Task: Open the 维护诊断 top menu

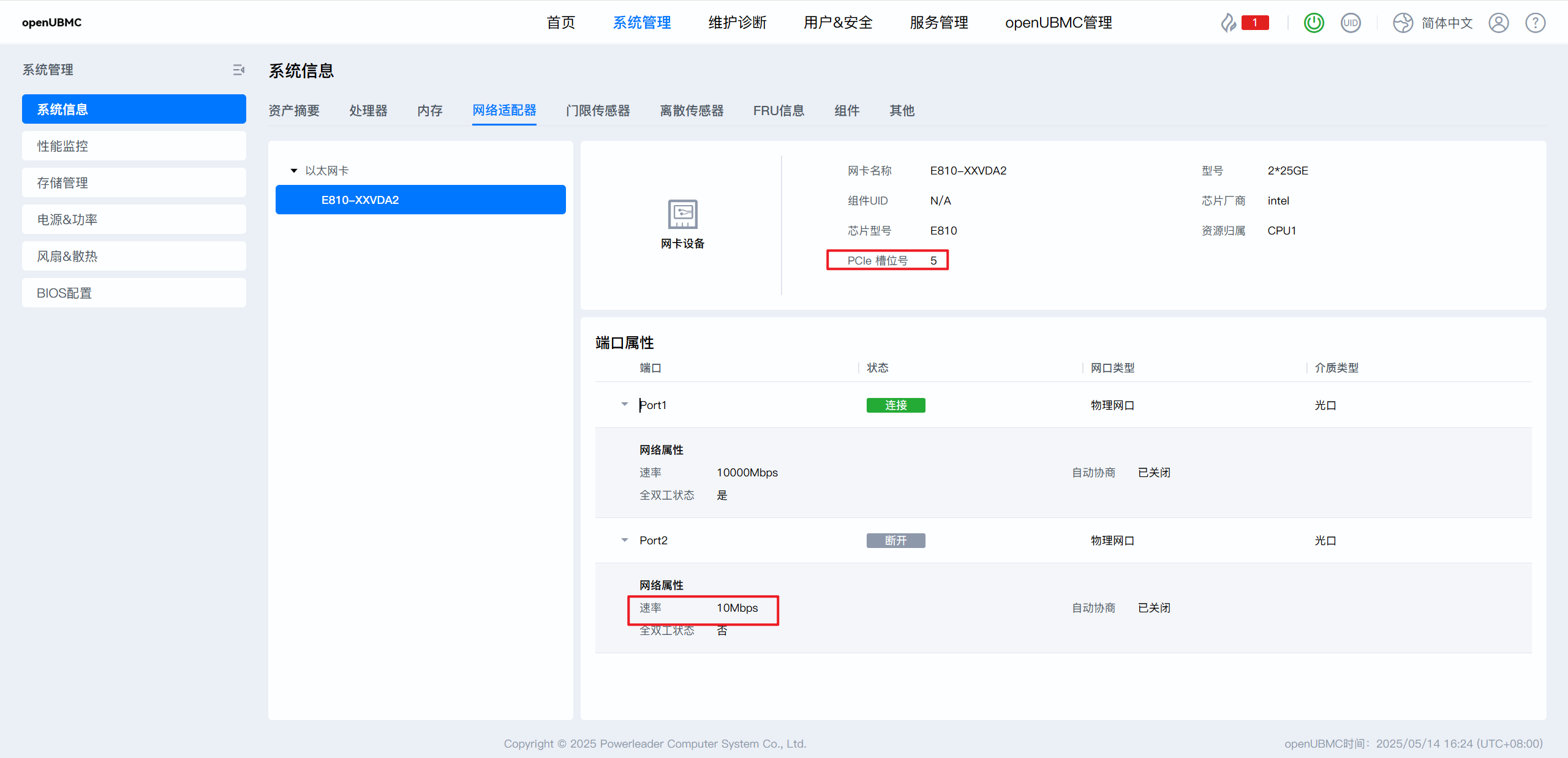Action: coord(737,23)
